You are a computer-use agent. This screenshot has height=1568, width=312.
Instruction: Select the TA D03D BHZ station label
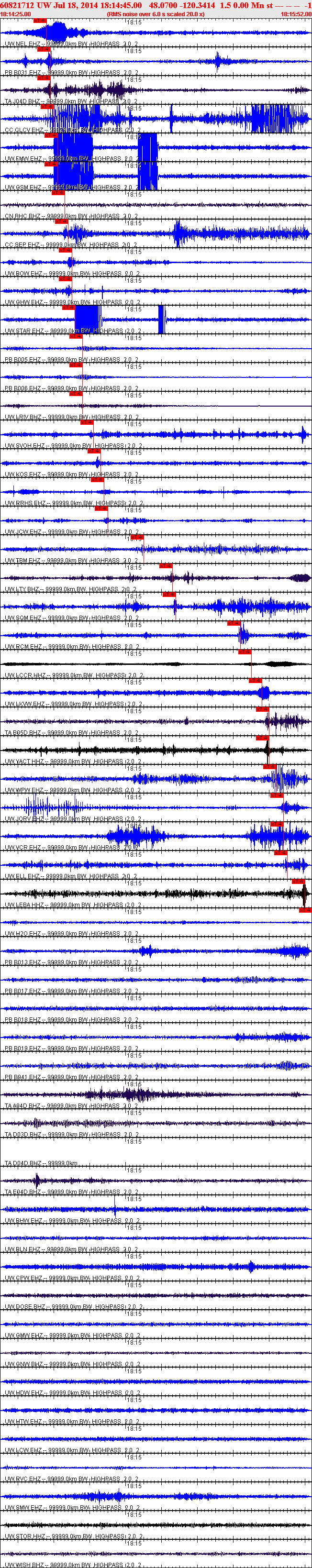click(71, 1135)
